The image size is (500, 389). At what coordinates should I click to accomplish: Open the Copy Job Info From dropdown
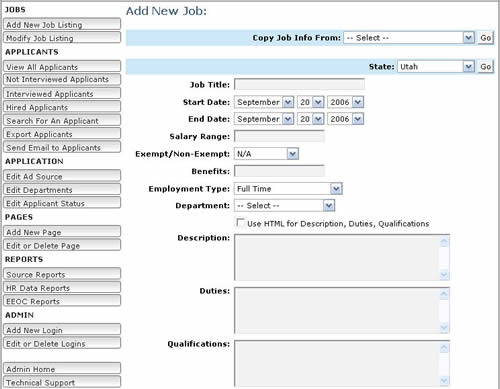409,38
